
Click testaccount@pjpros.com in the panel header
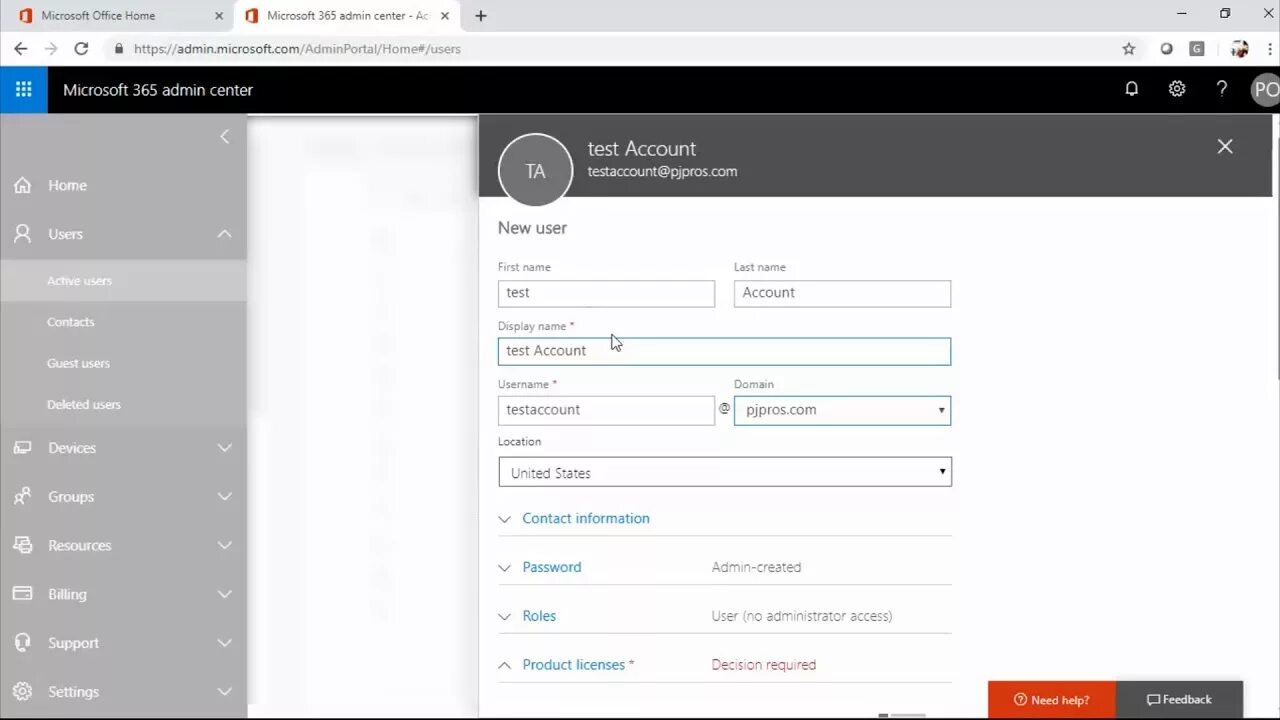point(662,172)
